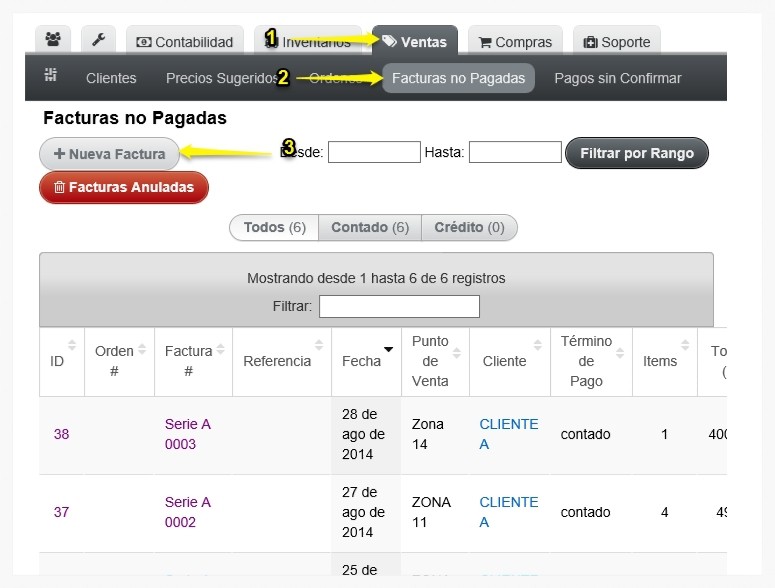This screenshot has height=588, width=775.
Task: Sort by Orden # column arrows
Action: point(142,349)
